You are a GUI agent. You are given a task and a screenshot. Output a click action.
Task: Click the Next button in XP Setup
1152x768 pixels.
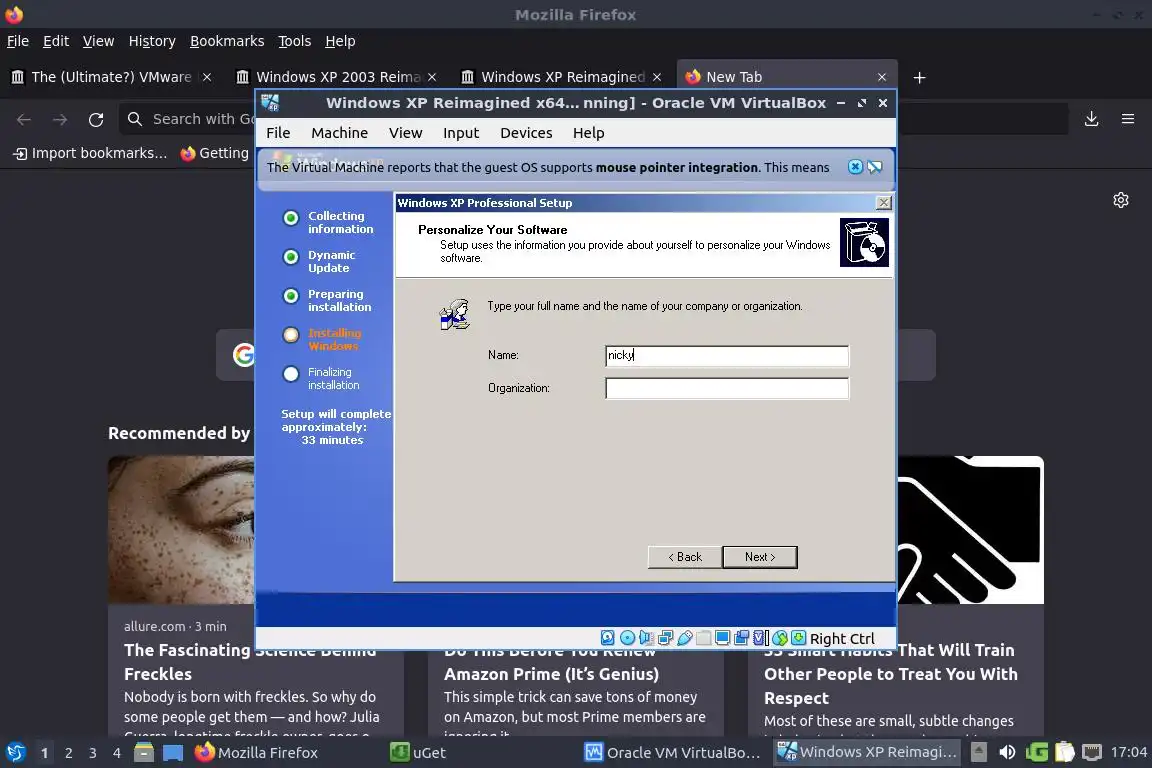tap(760, 557)
